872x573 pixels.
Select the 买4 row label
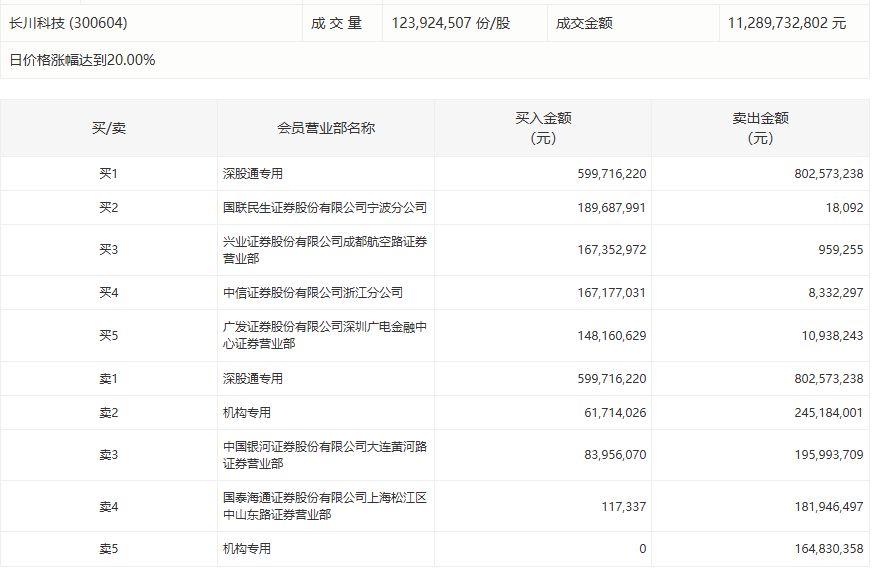tap(109, 293)
